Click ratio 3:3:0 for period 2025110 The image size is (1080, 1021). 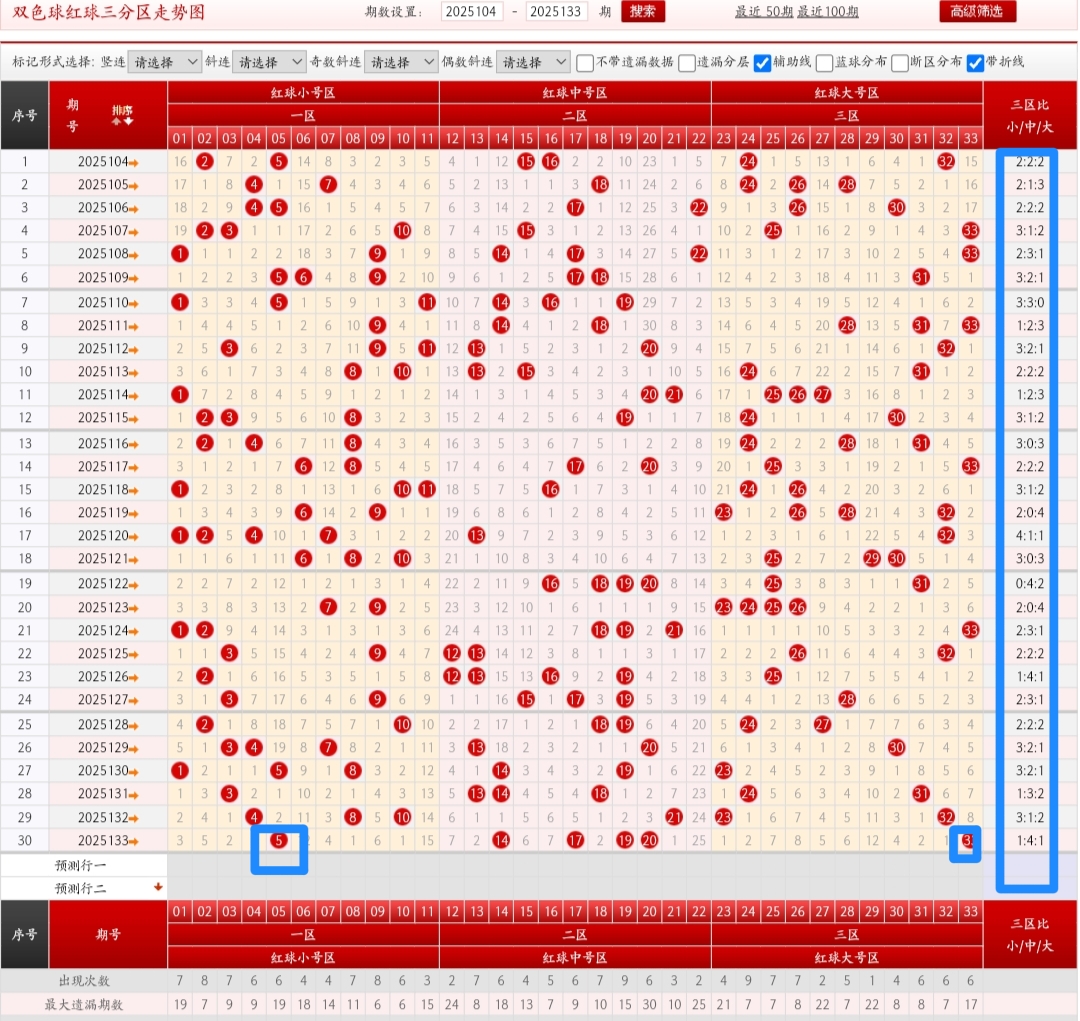pos(1030,302)
